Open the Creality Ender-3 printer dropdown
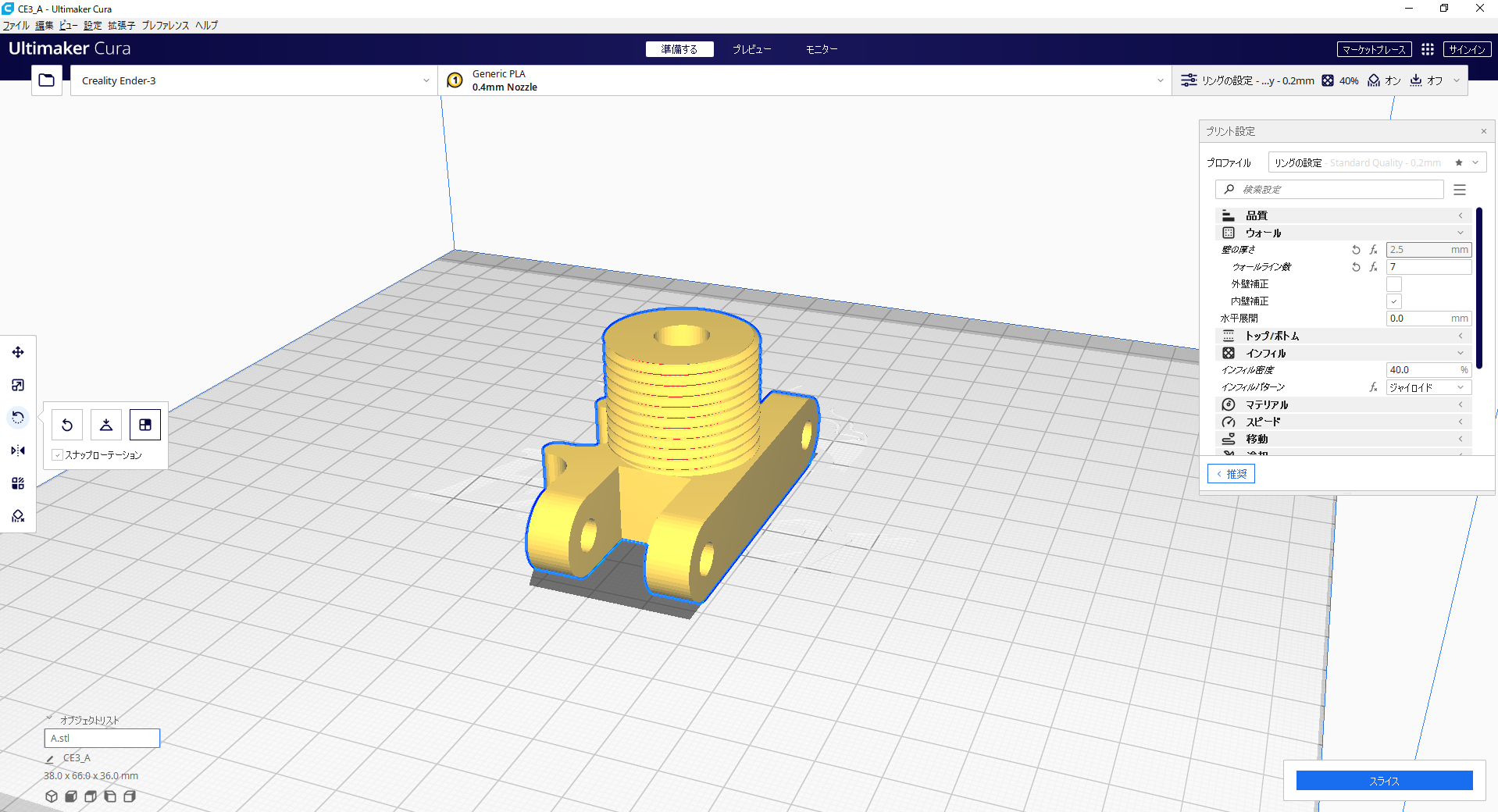 pos(254,80)
